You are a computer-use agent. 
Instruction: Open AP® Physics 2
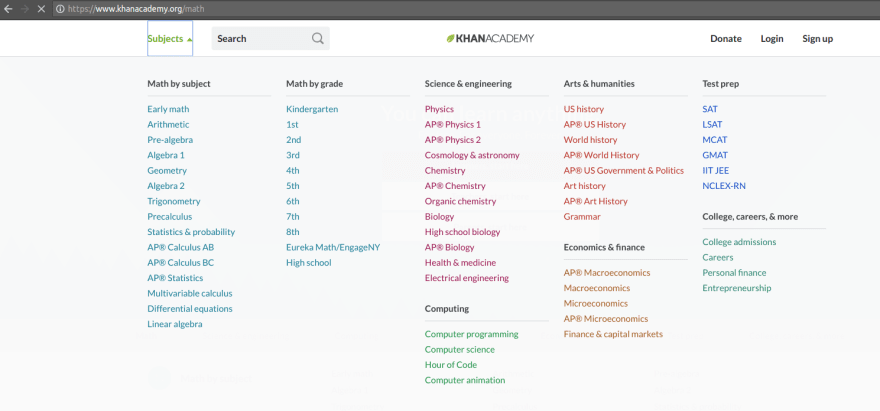point(453,140)
